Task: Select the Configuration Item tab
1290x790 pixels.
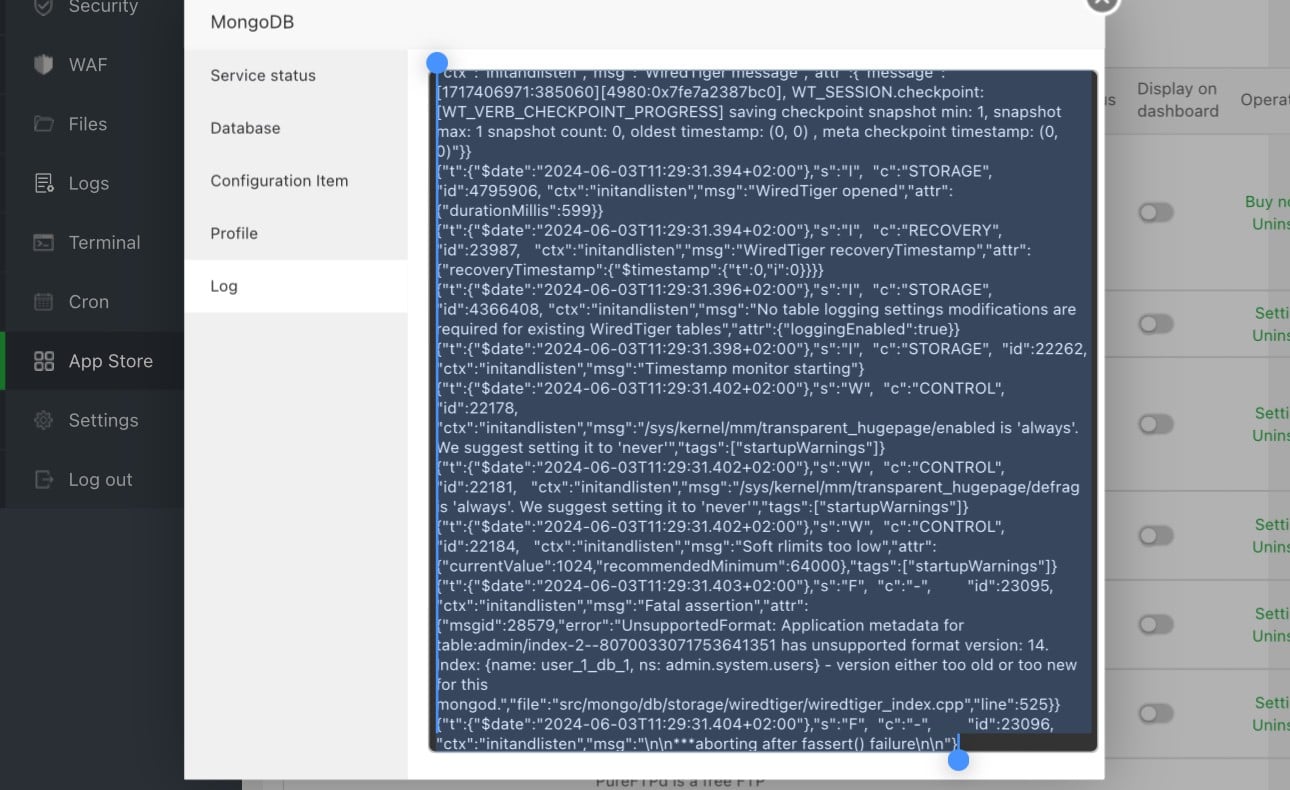Action: click(x=296, y=181)
